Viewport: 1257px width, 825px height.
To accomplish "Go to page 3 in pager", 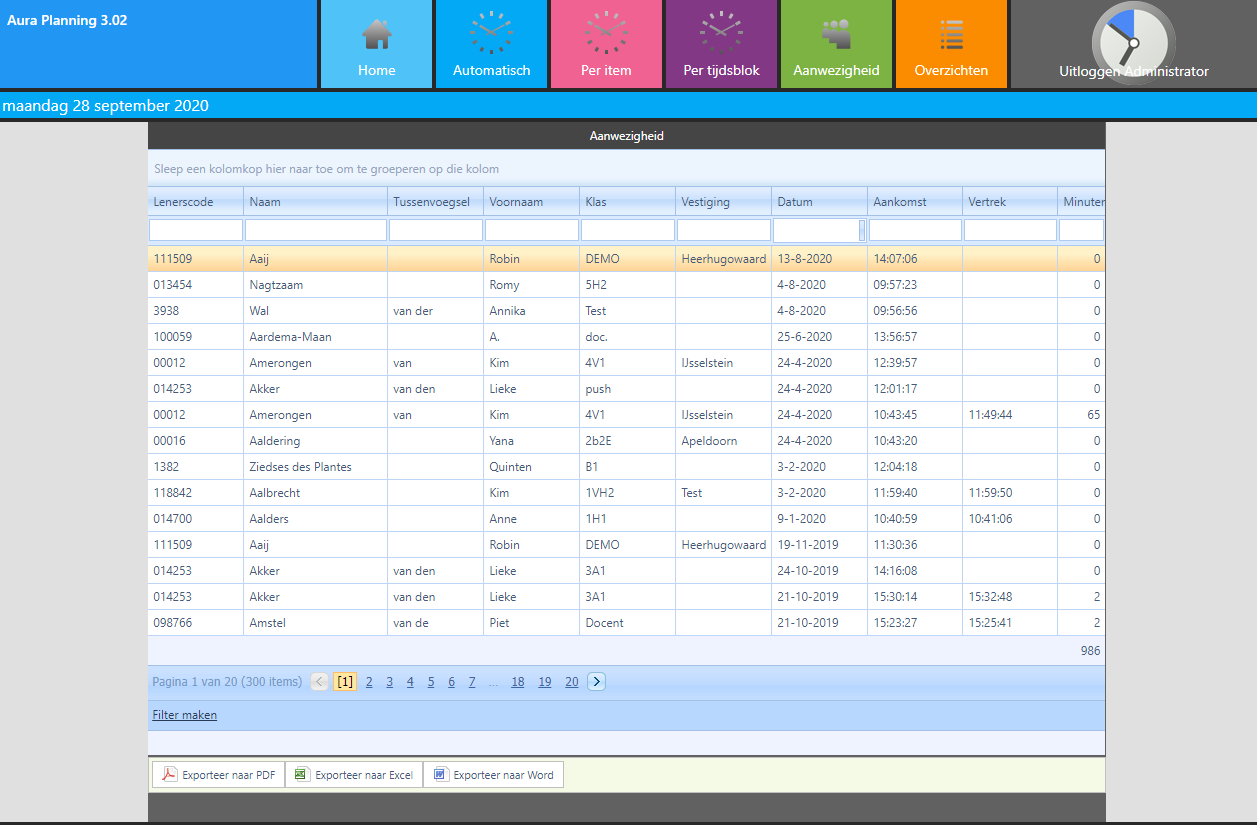I will (x=390, y=682).
